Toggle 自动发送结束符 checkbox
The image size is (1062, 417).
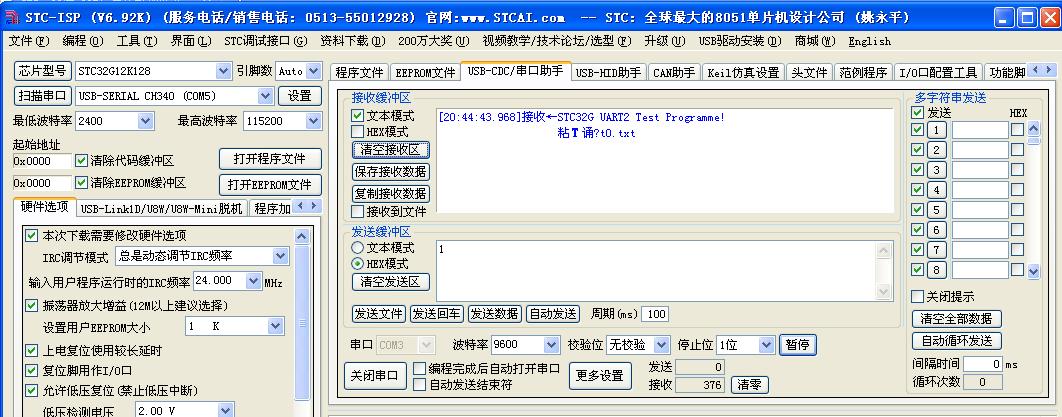coord(420,385)
